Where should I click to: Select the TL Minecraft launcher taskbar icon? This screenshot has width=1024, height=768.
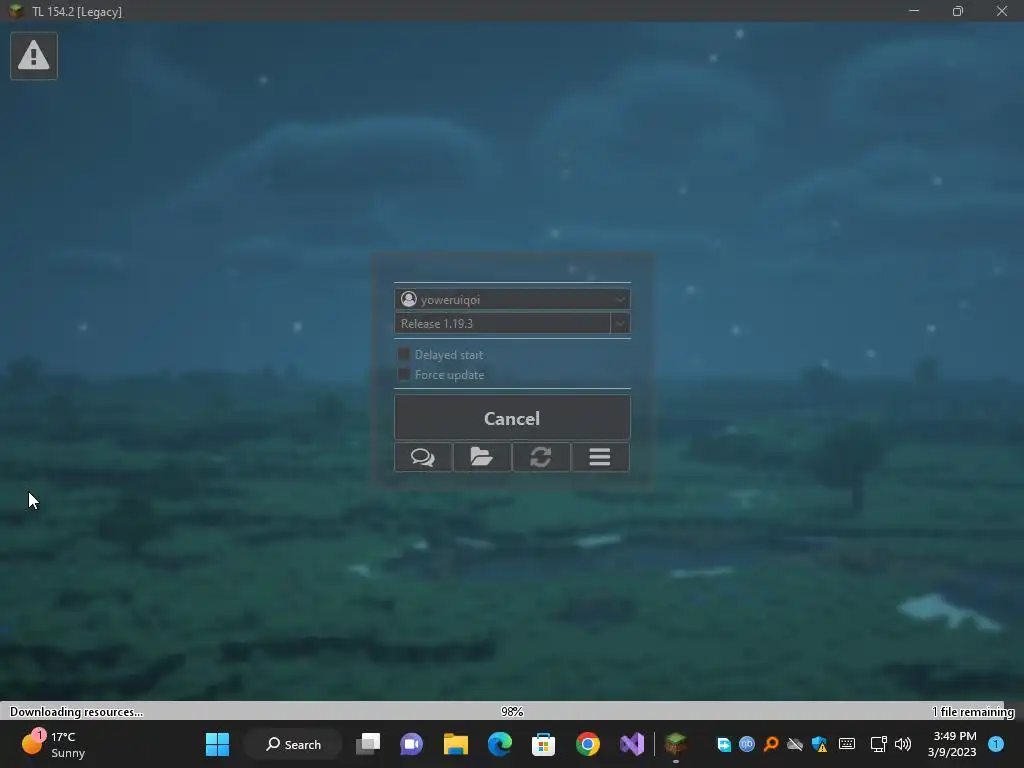coord(676,744)
